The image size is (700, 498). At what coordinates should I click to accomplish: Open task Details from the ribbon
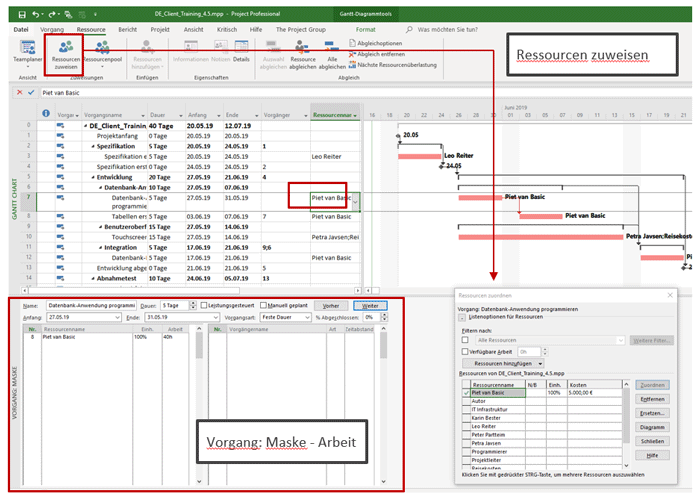point(241,54)
